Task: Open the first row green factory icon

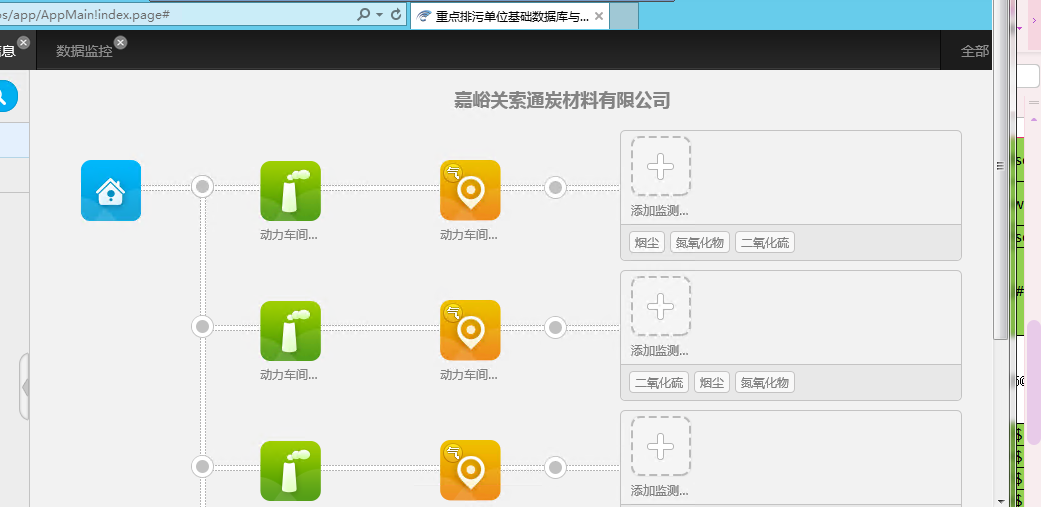Action: pos(290,191)
